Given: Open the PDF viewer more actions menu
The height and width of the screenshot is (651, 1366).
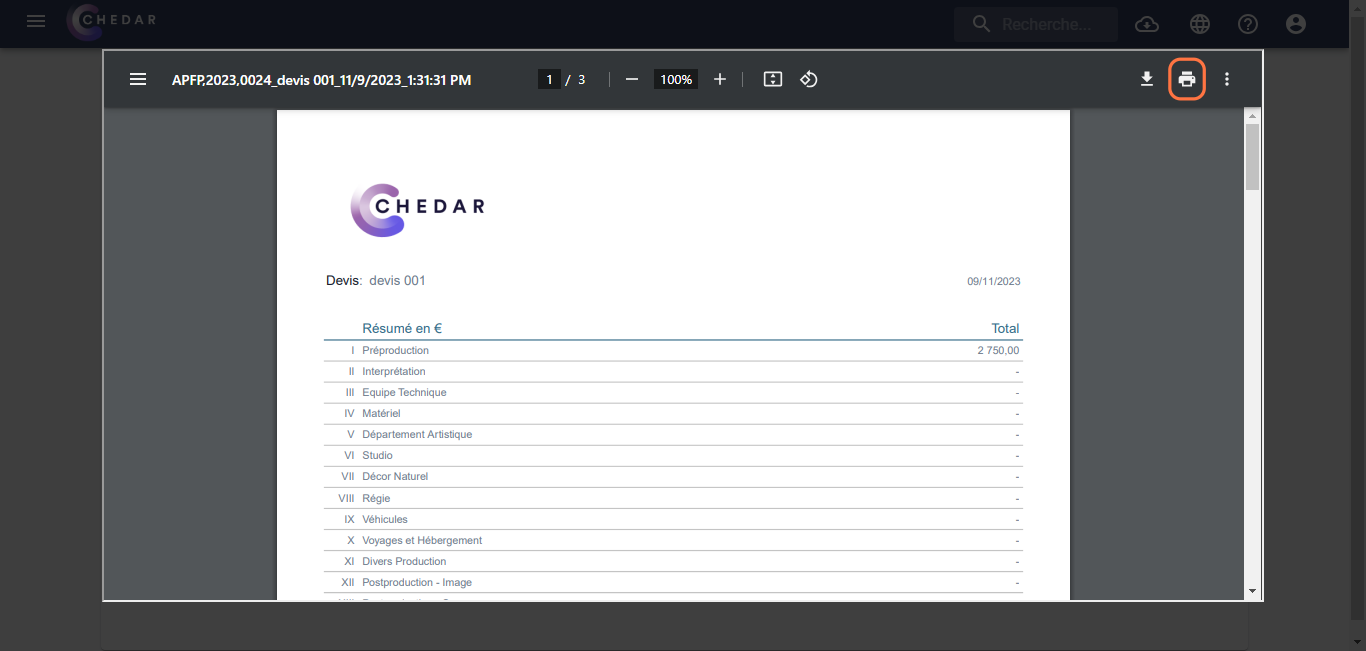Looking at the screenshot, I should pos(1227,79).
